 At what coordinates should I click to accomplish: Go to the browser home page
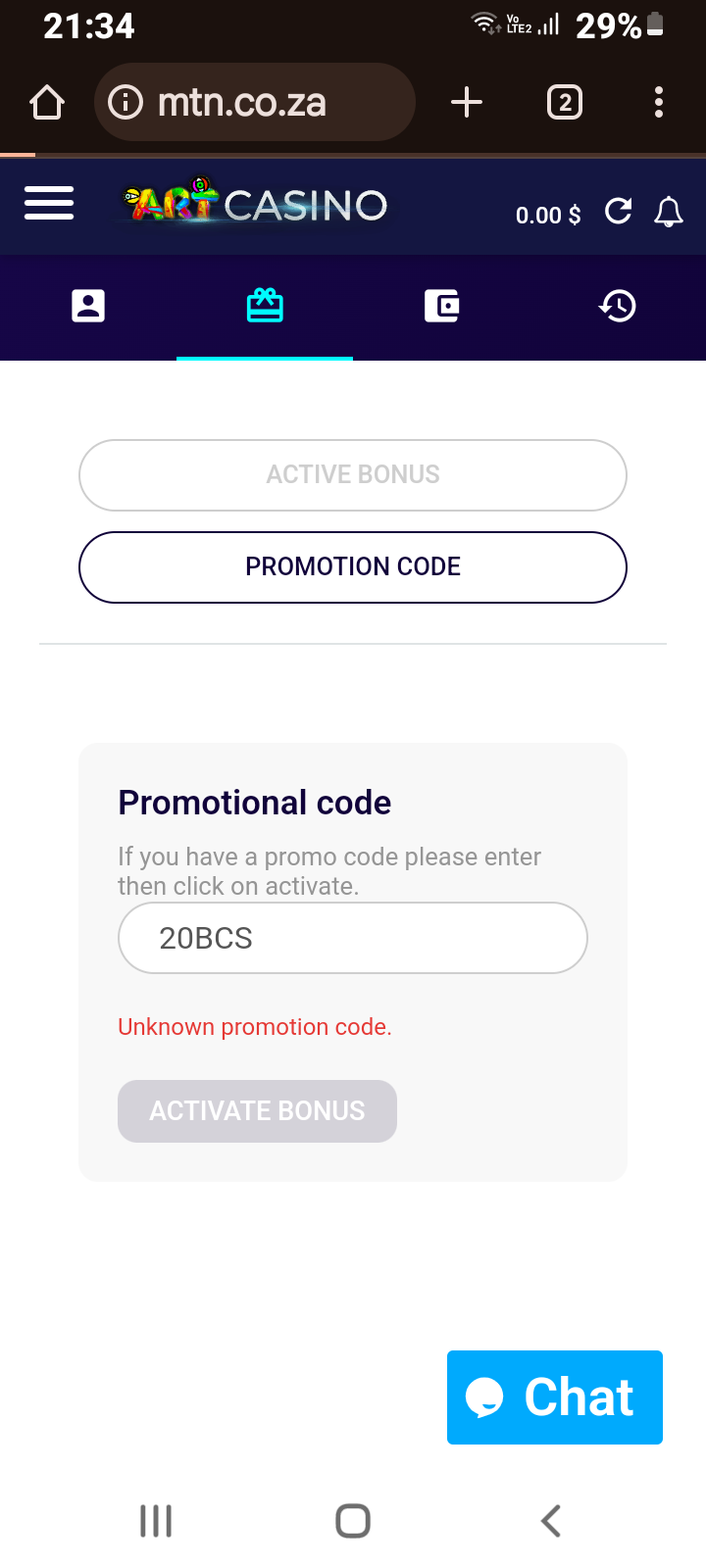click(47, 102)
